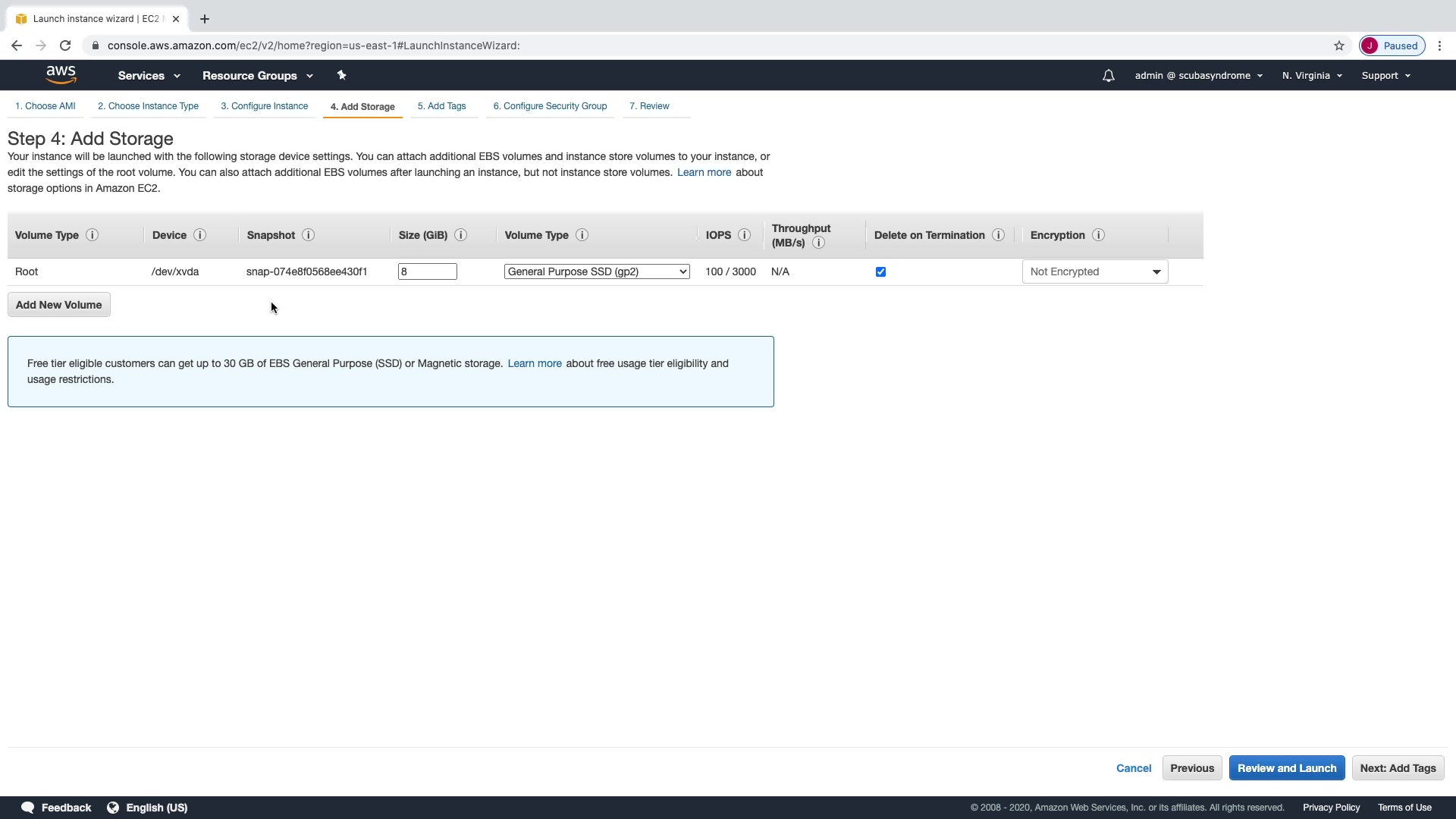
Task: Expand the Not Encrypted encryption dropdown
Action: click(1094, 271)
